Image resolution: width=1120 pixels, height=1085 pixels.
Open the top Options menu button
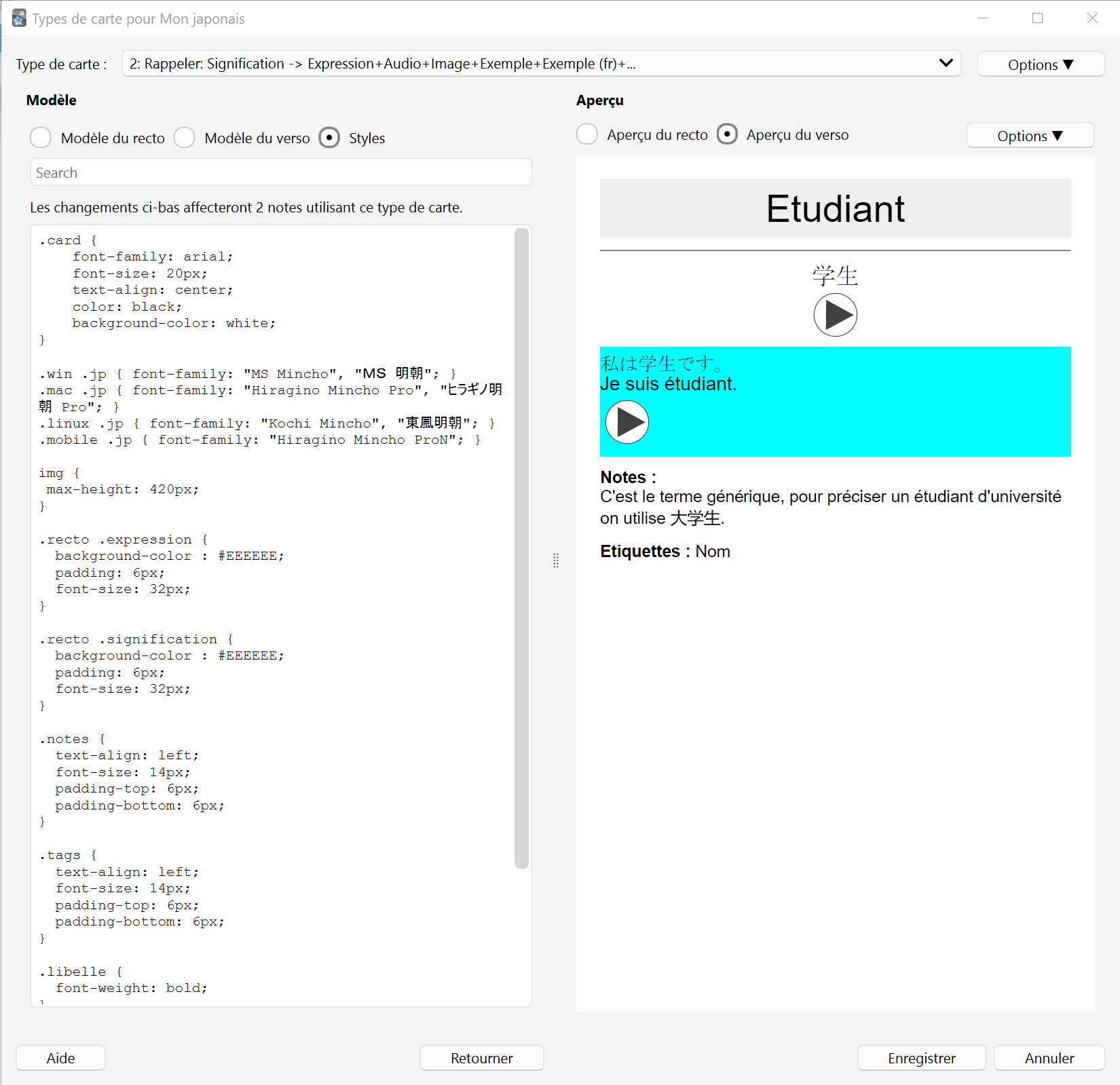[x=1041, y=64]
